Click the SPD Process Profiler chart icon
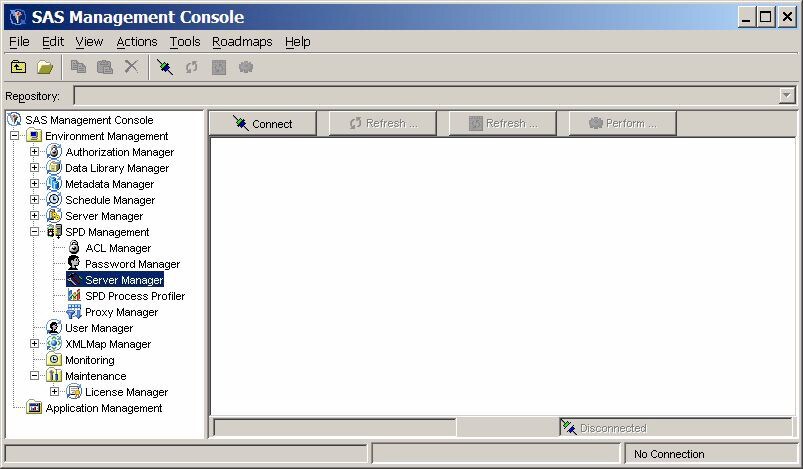 (74, 295)
